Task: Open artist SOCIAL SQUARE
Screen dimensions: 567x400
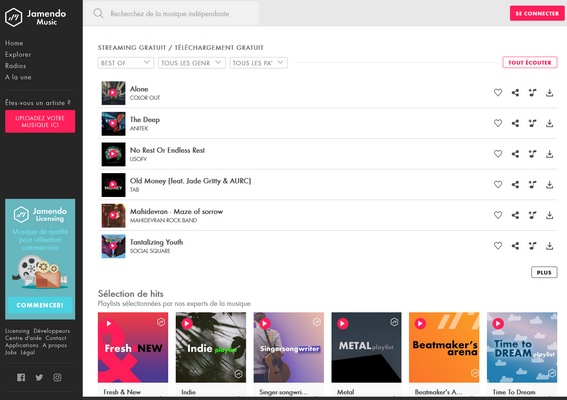Action: (x=150, y=251)
